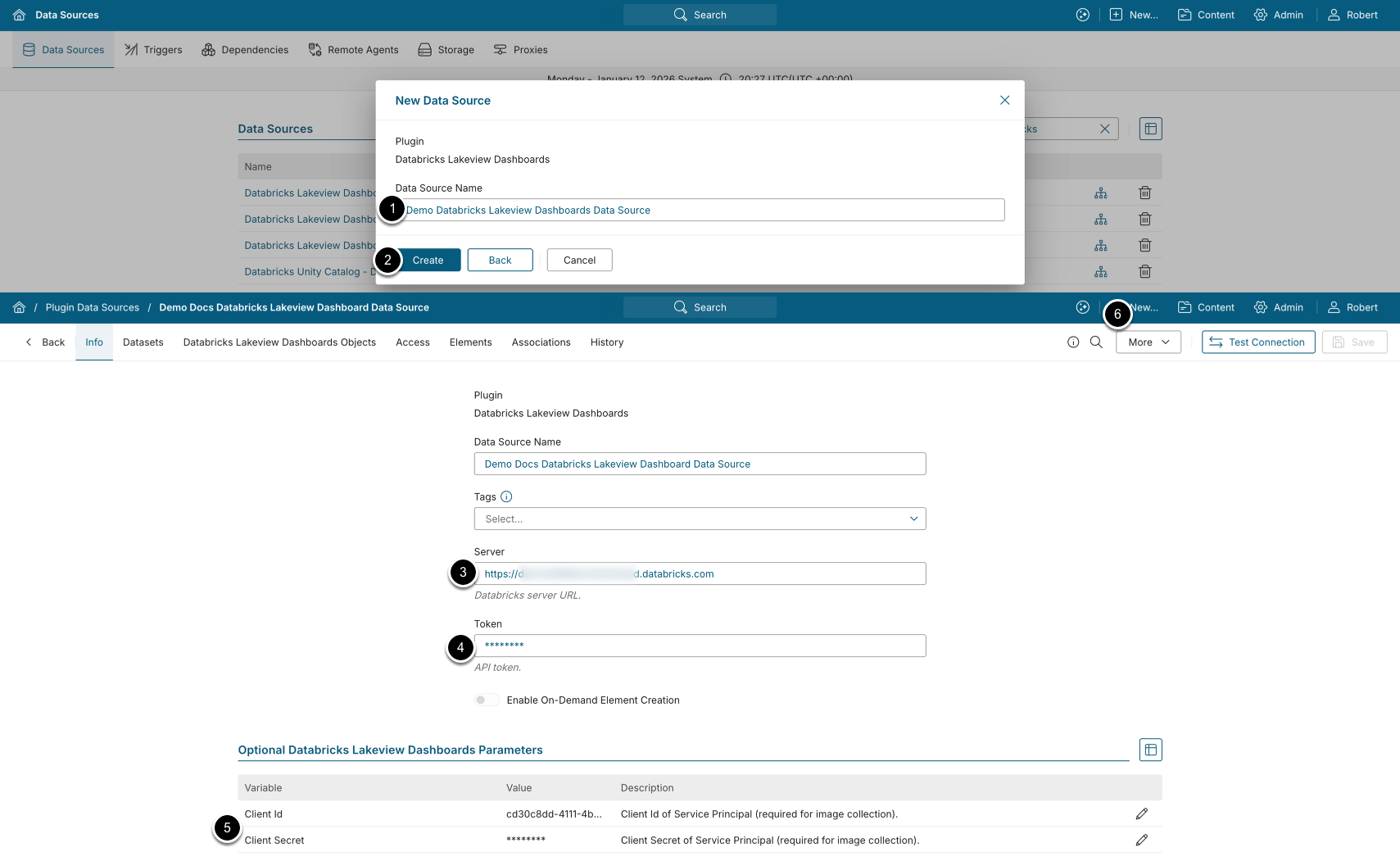Click hierarchy icon in Databricks Unity Catalog row
The height and width of the screenshot is (861, 1400).
click(1100, 271)
